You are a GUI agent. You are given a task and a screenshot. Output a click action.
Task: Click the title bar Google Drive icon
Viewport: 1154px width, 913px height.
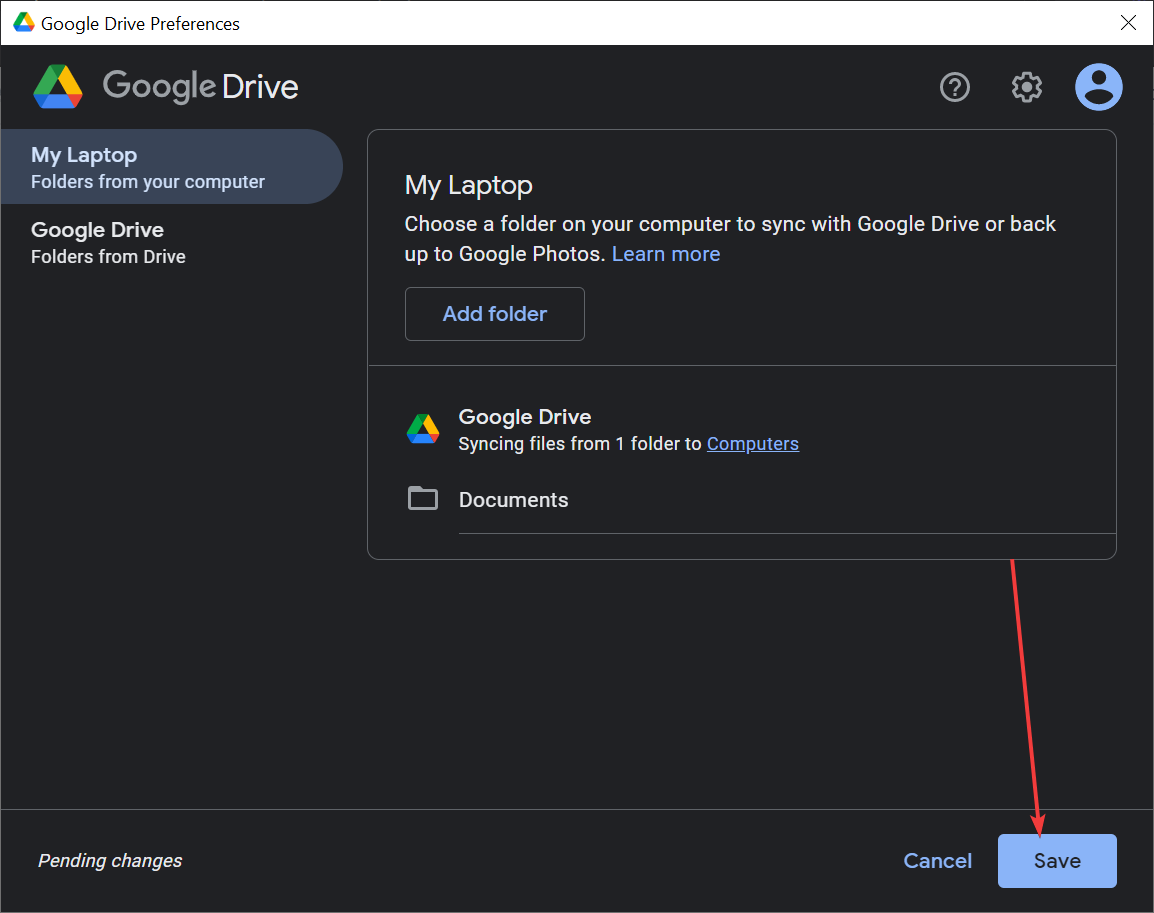24,23
